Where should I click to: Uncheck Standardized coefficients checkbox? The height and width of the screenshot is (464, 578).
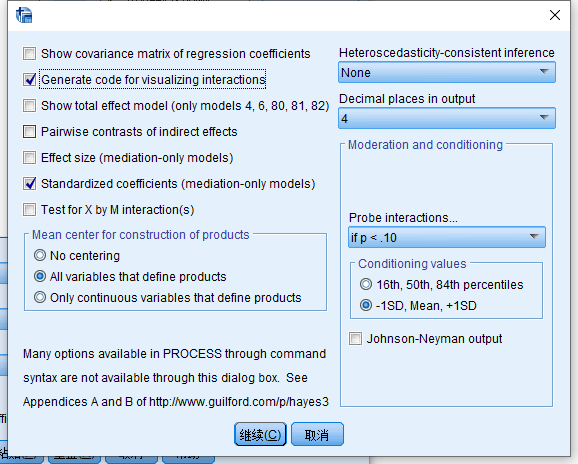[29, 184]
